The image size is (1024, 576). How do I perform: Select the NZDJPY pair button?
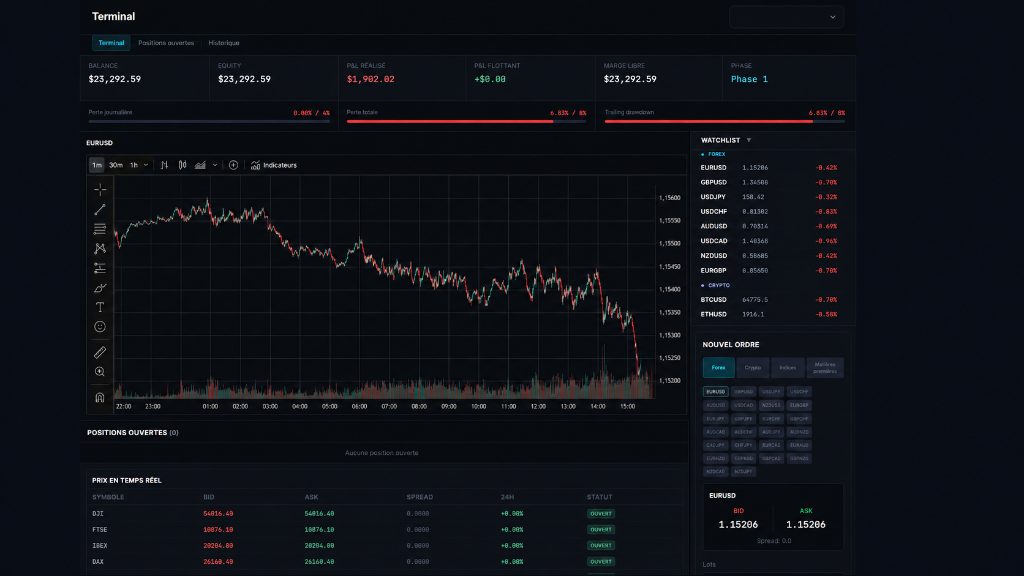743,472
